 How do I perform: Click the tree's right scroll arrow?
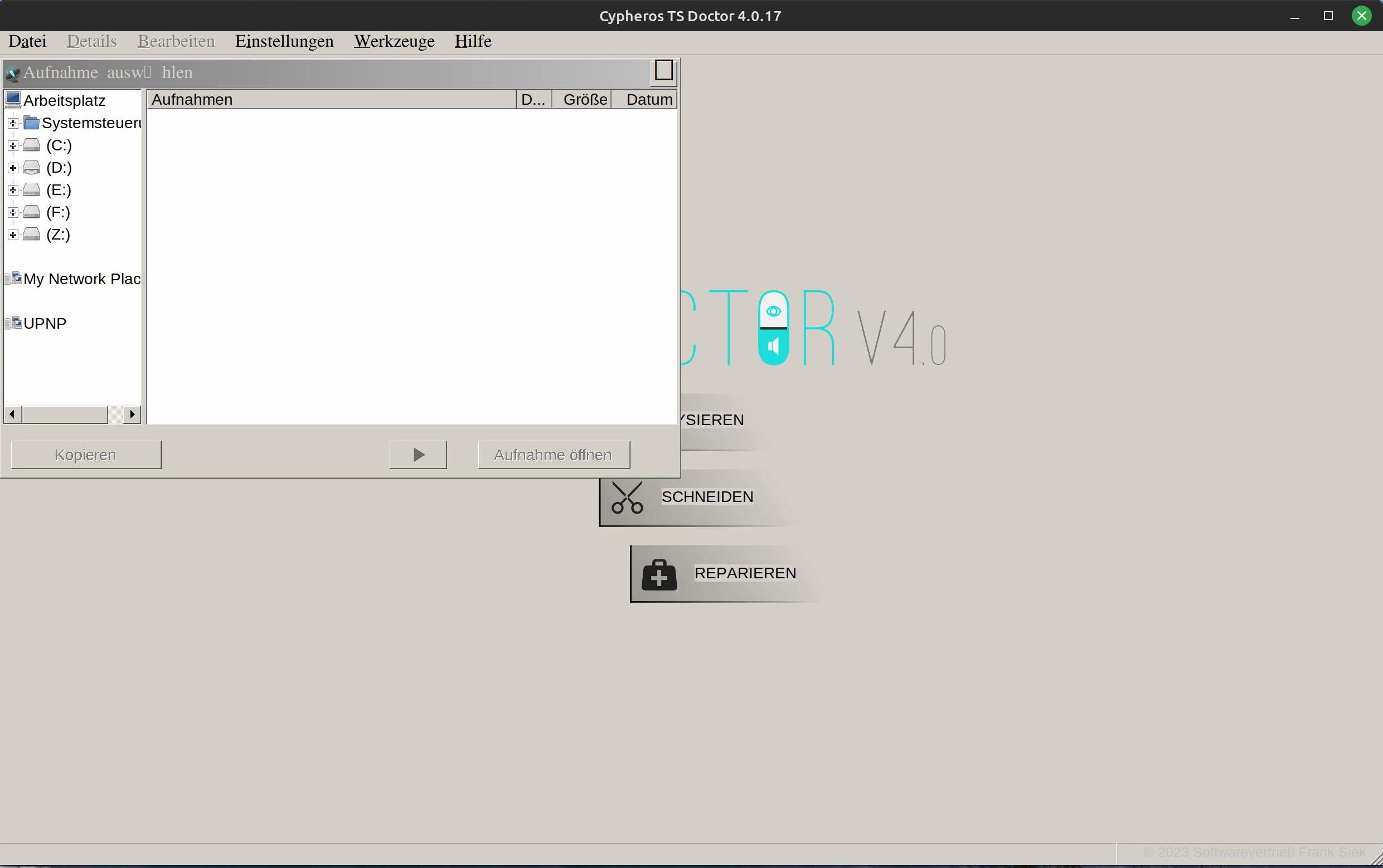[x=132, y=415]
